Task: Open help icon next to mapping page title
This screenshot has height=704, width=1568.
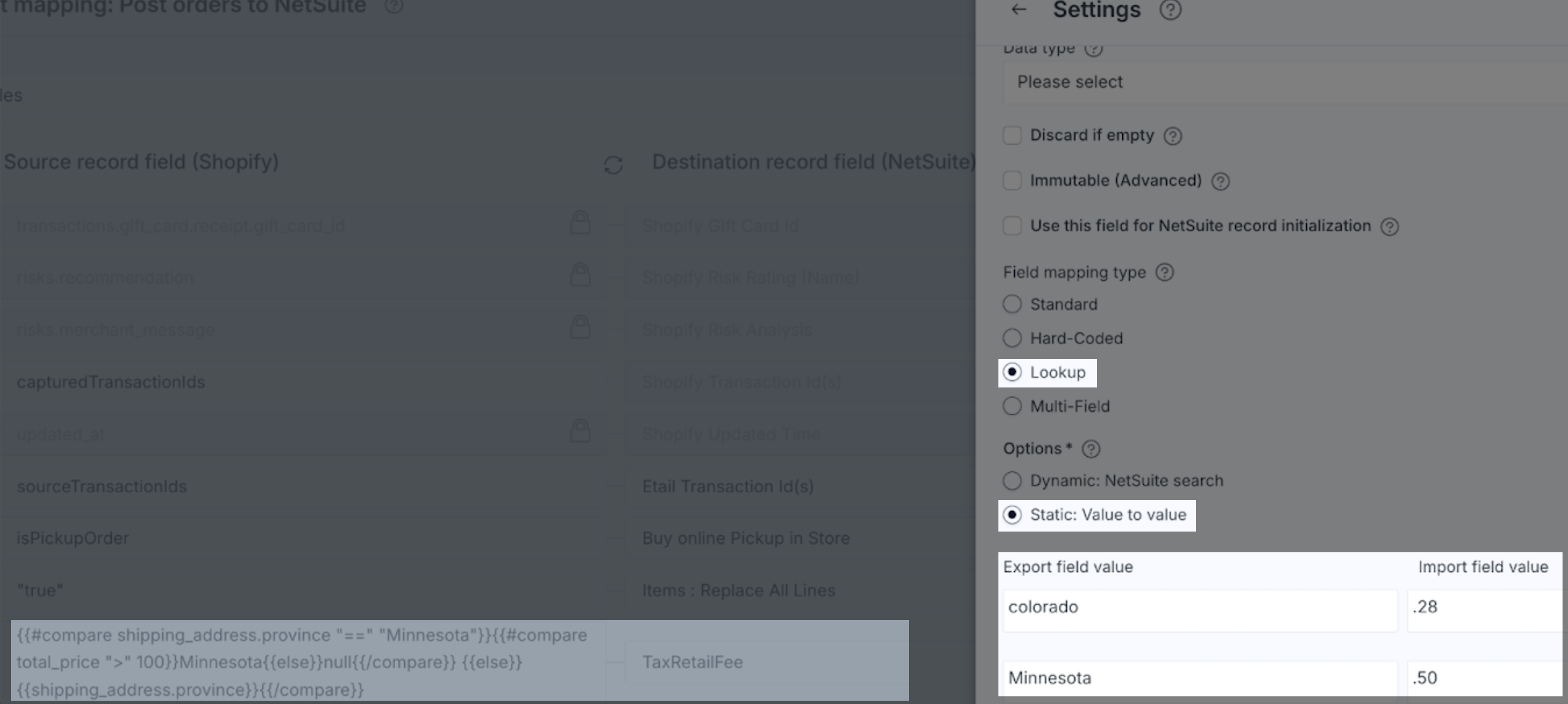Action: click(394, 6)
